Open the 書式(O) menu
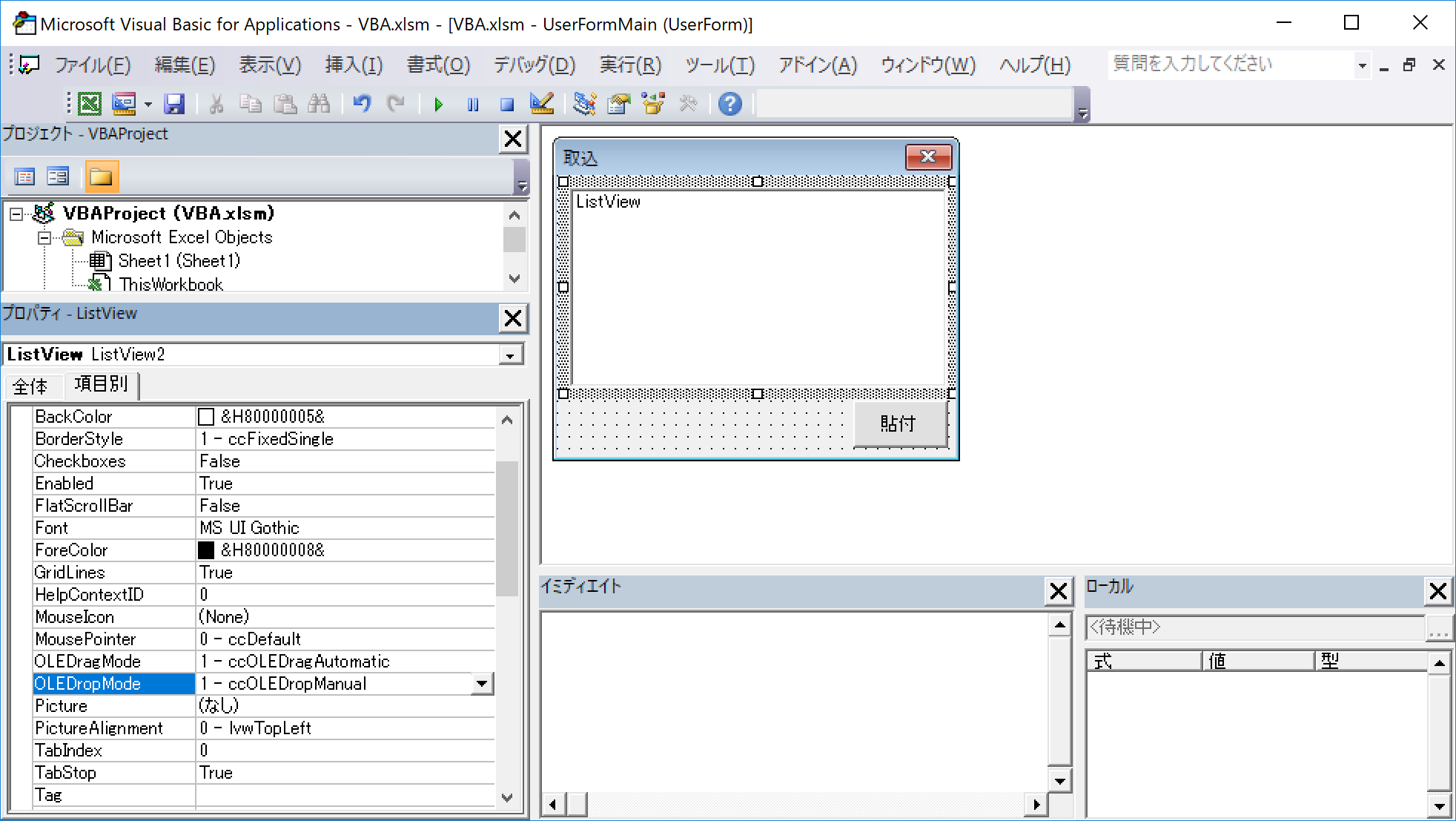The width and height of the screenshot is (1456, 821). [438, 65]
